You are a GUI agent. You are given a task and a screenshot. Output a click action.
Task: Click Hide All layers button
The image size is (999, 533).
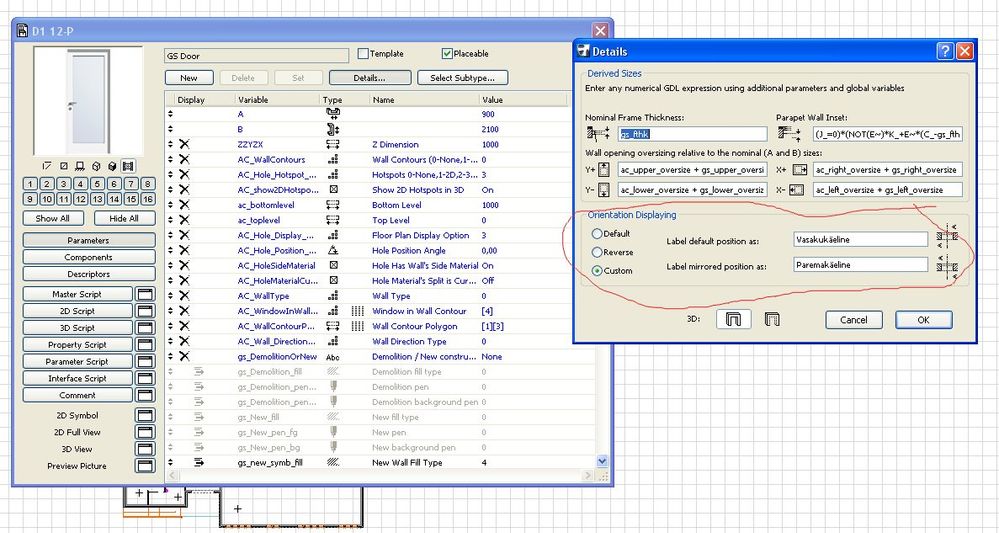(124, 218)
